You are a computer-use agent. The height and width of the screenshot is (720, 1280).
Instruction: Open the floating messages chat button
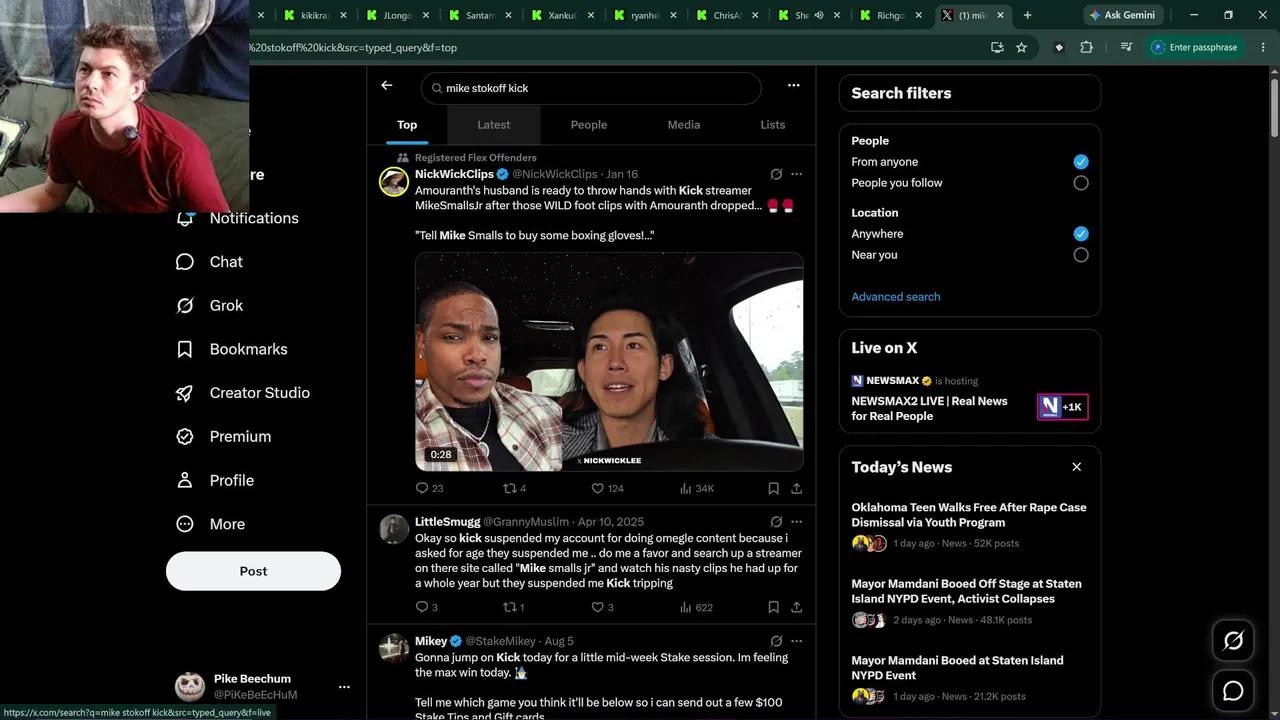tap(1233, 691)
